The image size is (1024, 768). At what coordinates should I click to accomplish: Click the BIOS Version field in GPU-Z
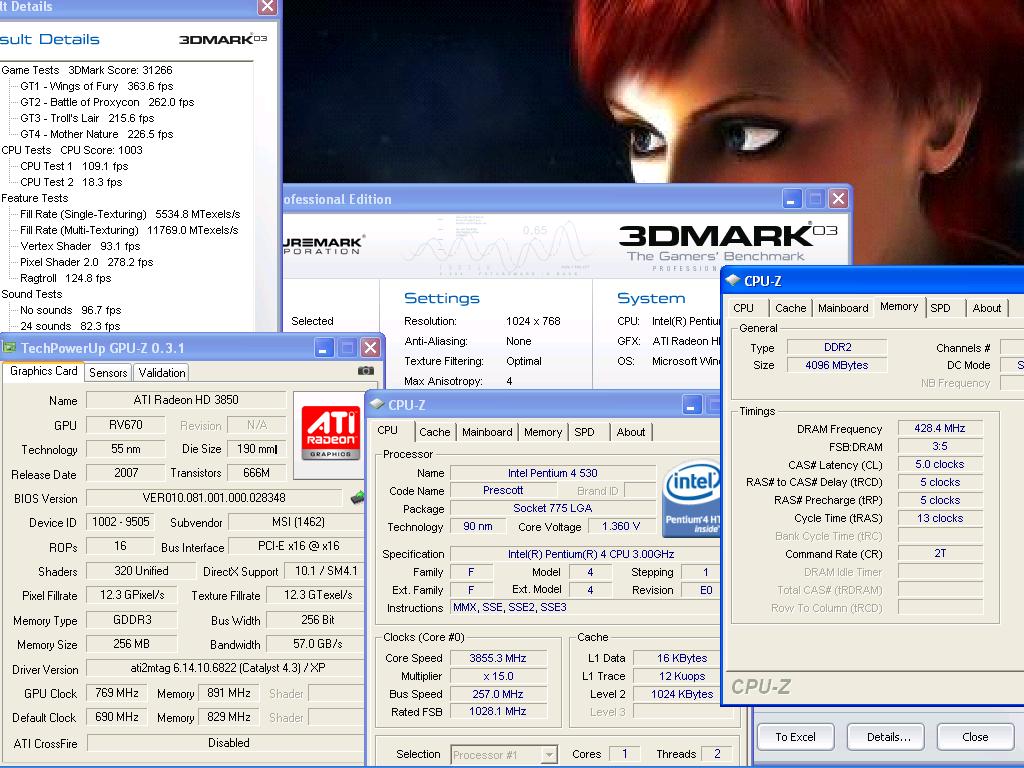(x=214, y=498)
